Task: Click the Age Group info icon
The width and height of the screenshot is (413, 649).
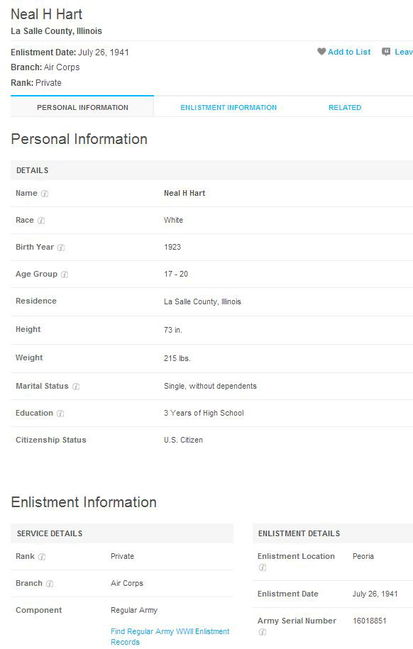Action: tap(65, 274)
